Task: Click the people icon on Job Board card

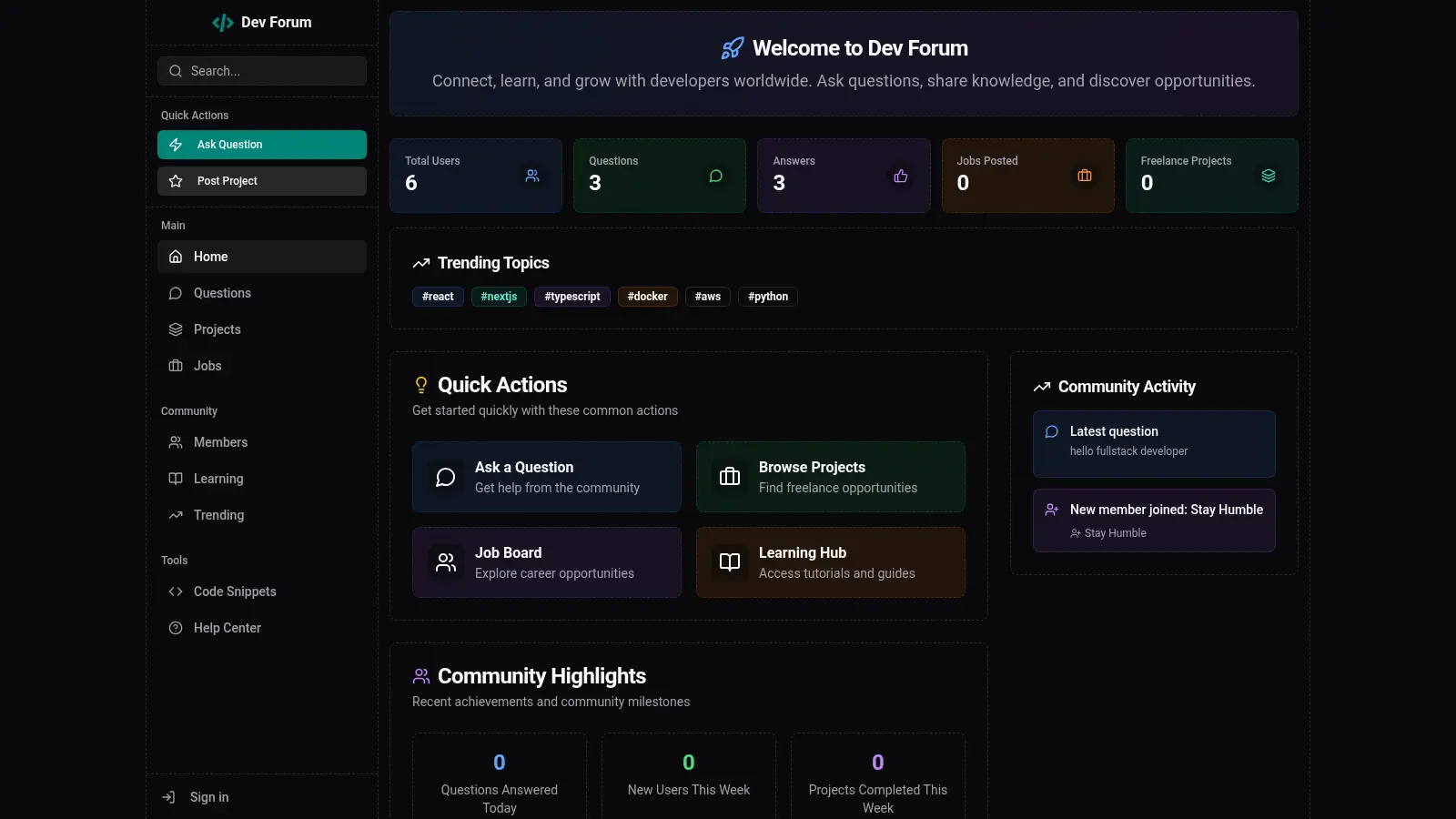Action: (x=446, y=562)
